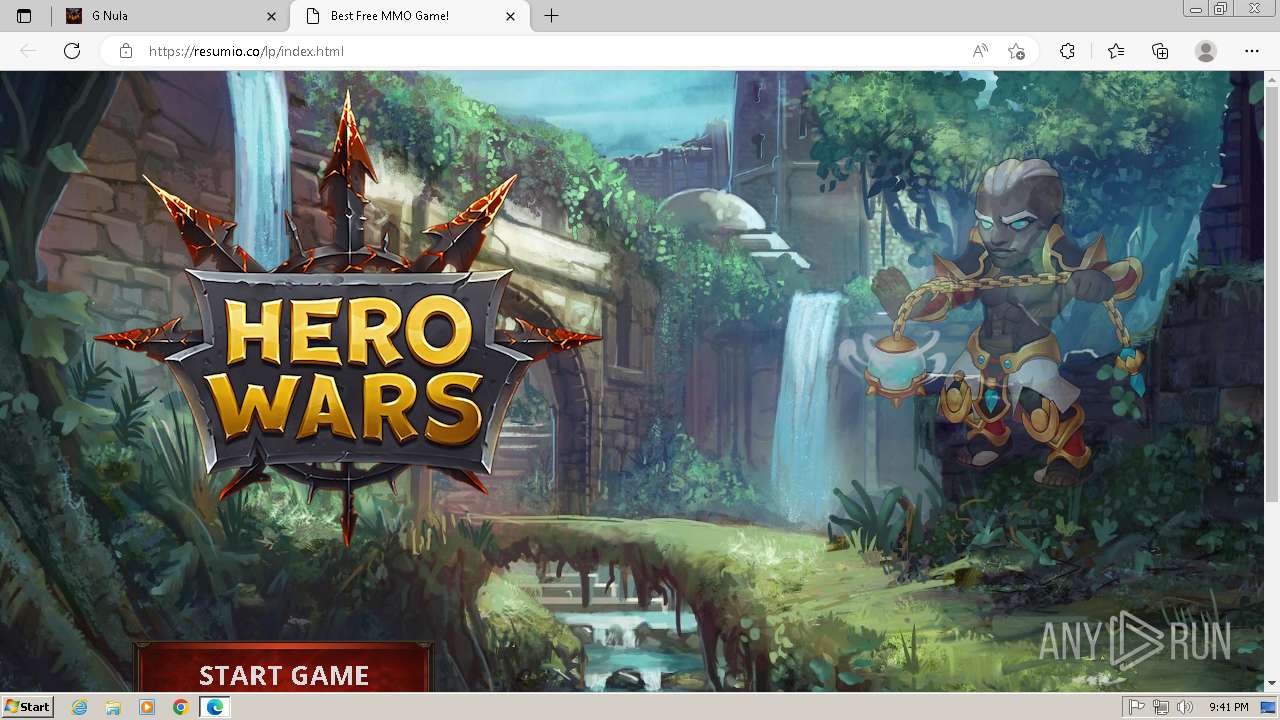Open Windows Media Player from taskbar
This screenshot has width=1280, height=720.
point(147,707)
